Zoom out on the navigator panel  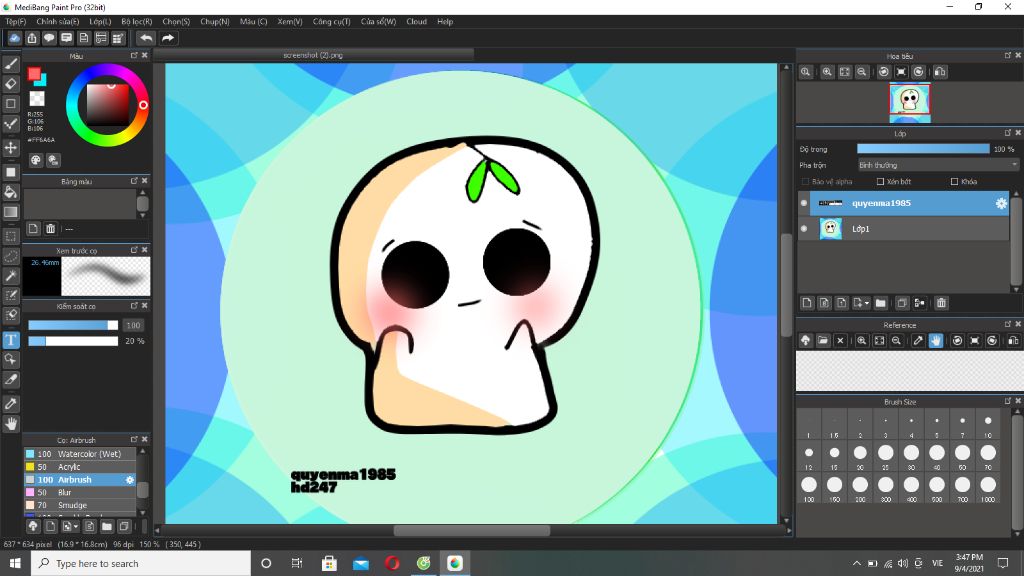tap(862, 72)
